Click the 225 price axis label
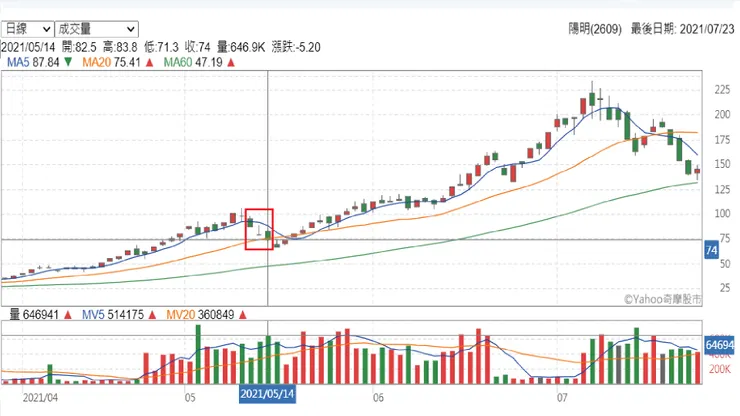 722,90
